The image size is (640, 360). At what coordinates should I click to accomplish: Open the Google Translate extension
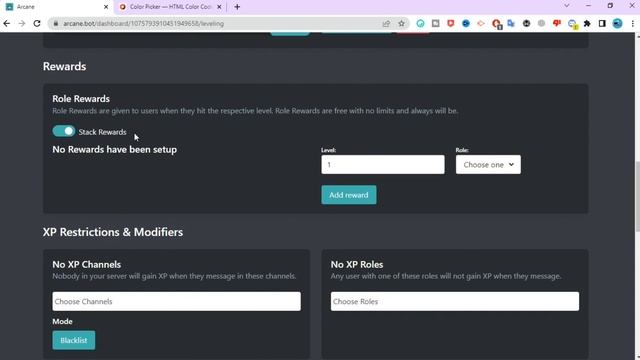click(511, 24)
